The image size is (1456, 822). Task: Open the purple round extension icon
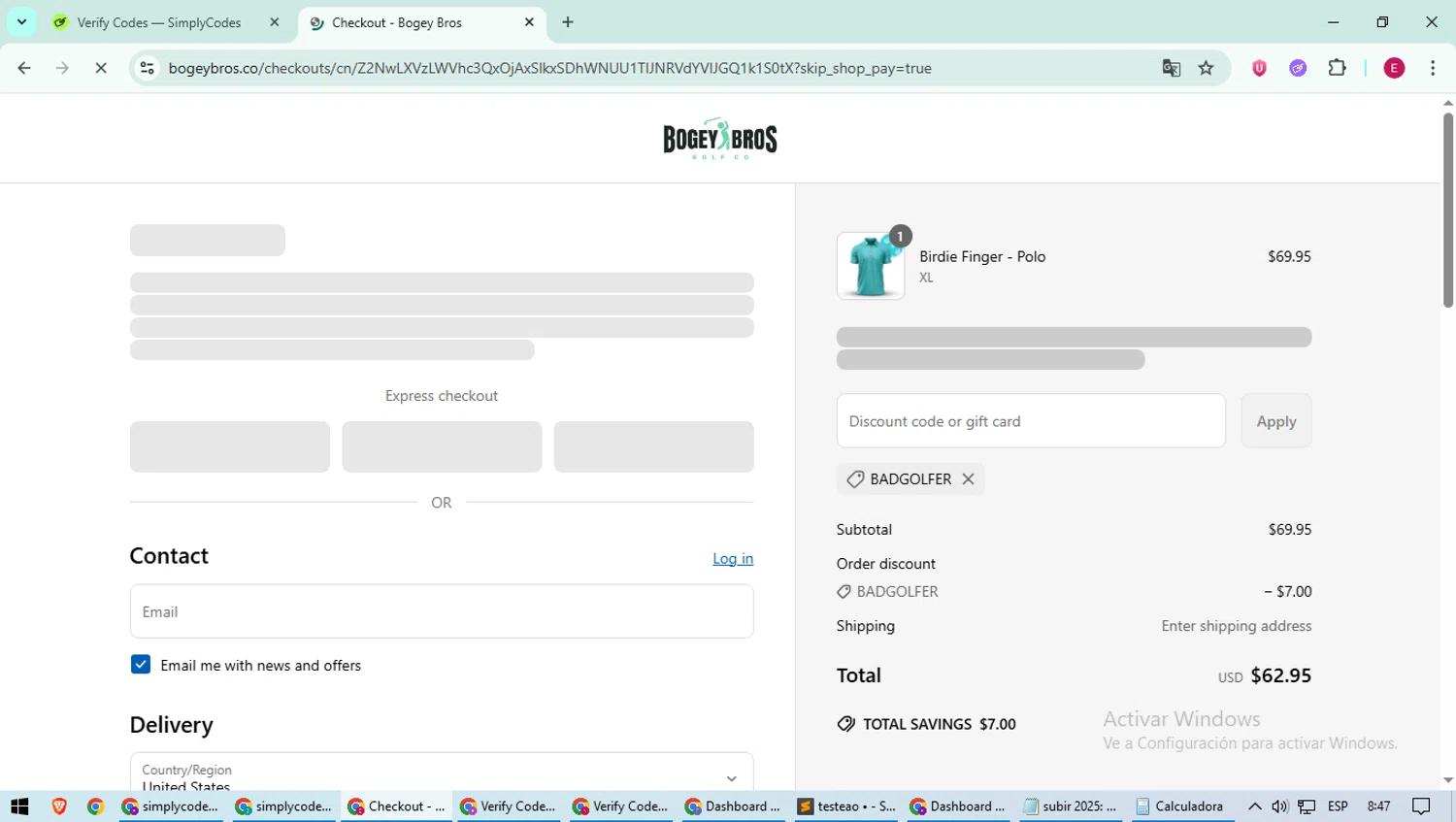point(1298,68)
